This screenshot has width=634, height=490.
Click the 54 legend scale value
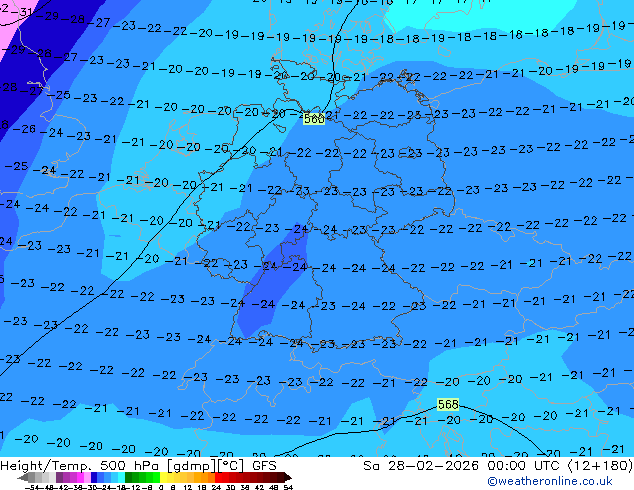[x=288, y=487]
